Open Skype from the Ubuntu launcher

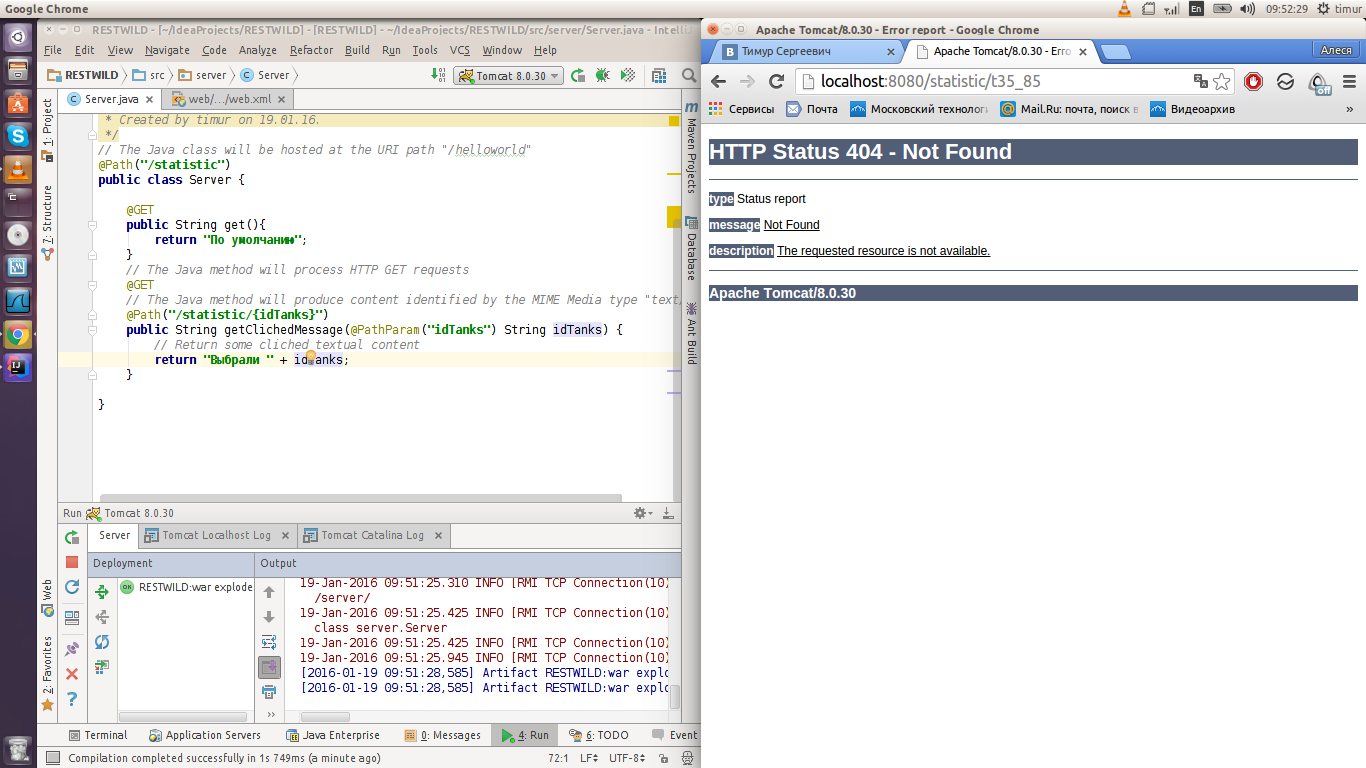18,134
